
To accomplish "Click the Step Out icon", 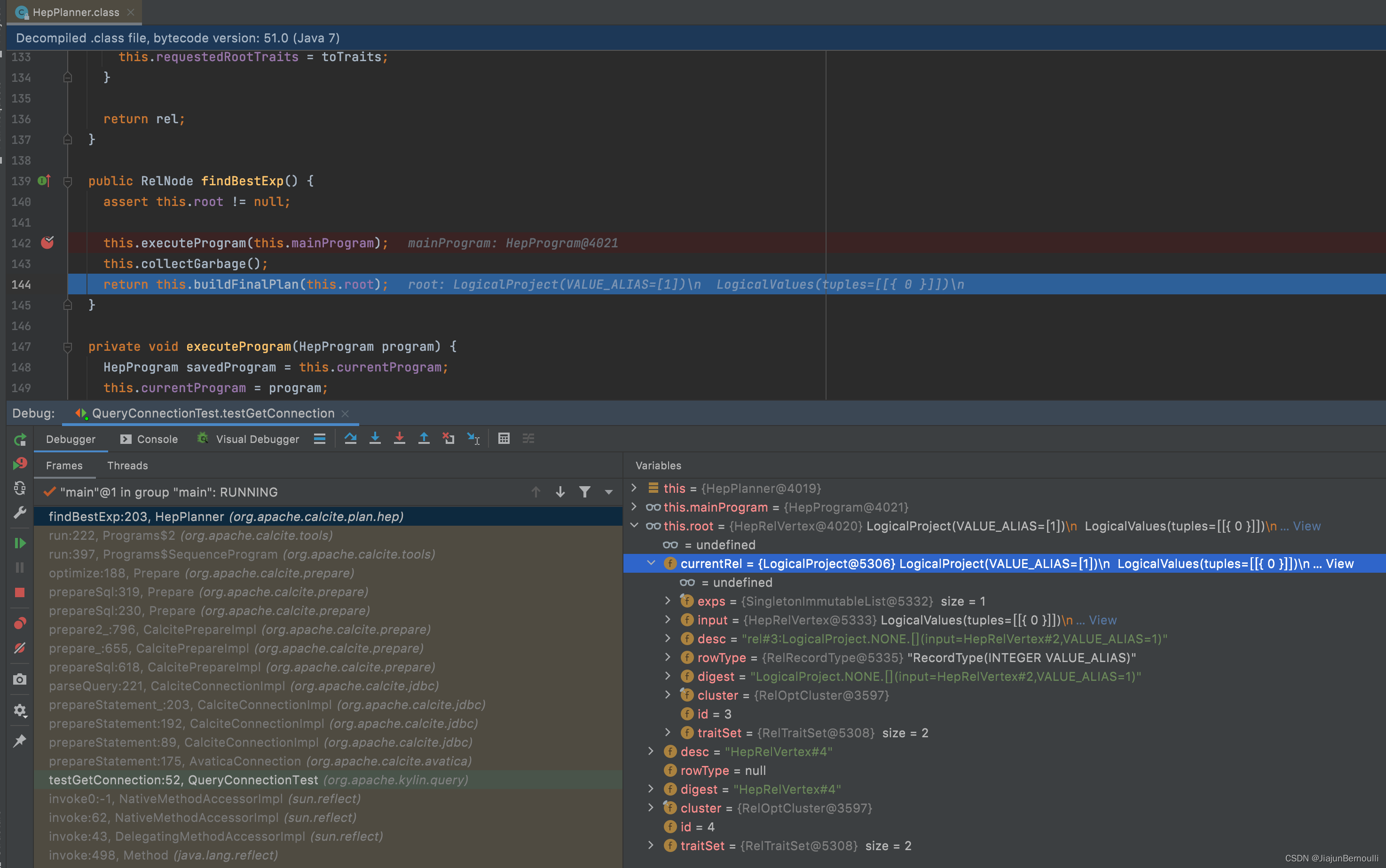I will point(424,439).
